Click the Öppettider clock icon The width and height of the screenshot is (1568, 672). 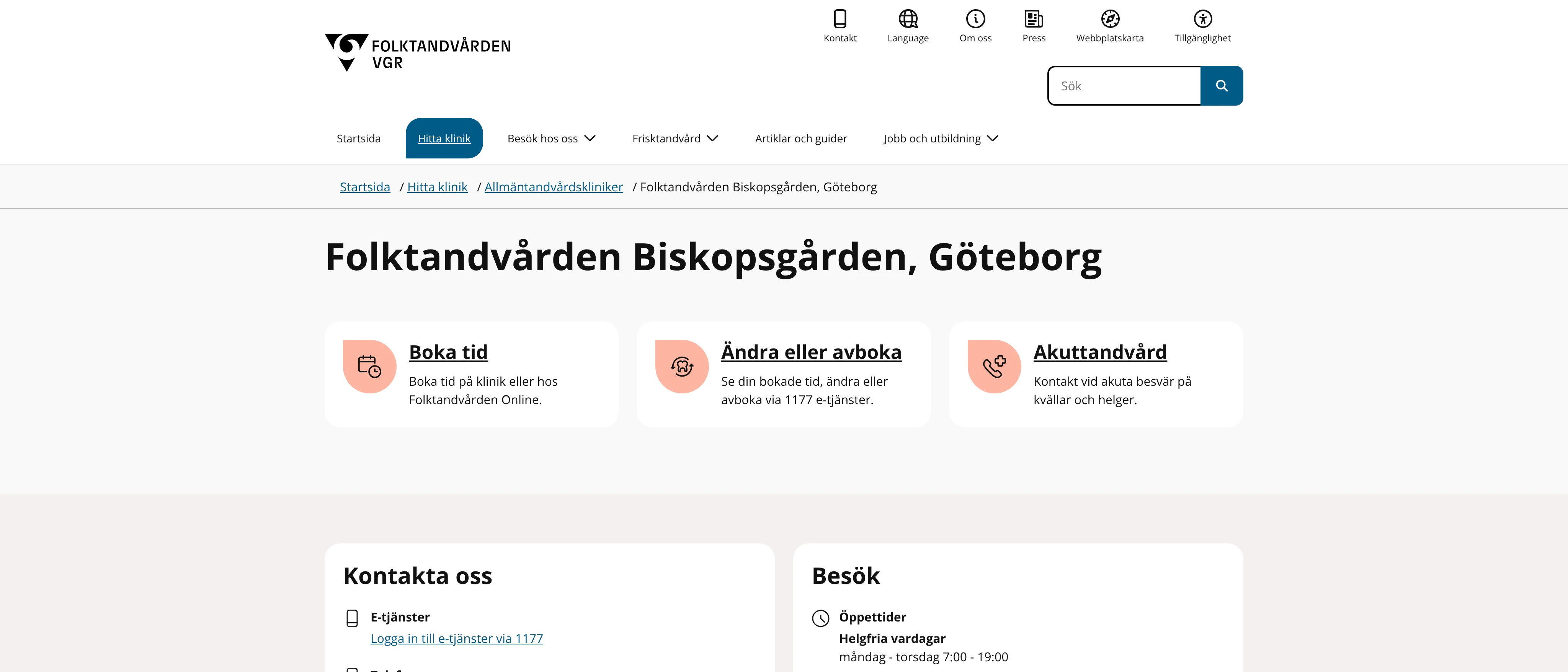[820, 618]
